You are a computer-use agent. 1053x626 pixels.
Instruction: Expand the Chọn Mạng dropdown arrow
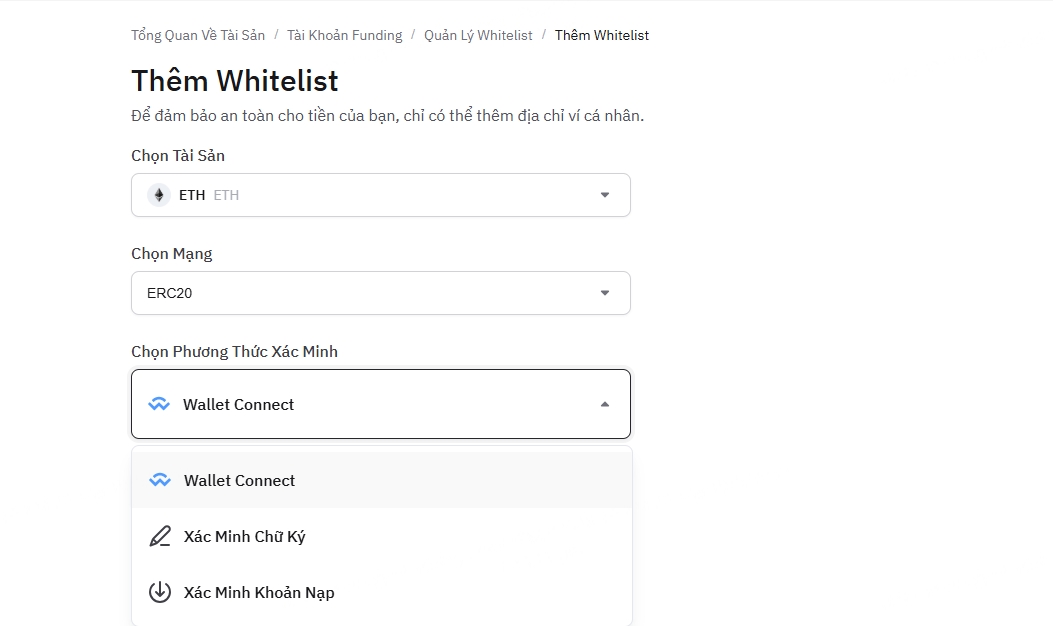click(604, 293)
